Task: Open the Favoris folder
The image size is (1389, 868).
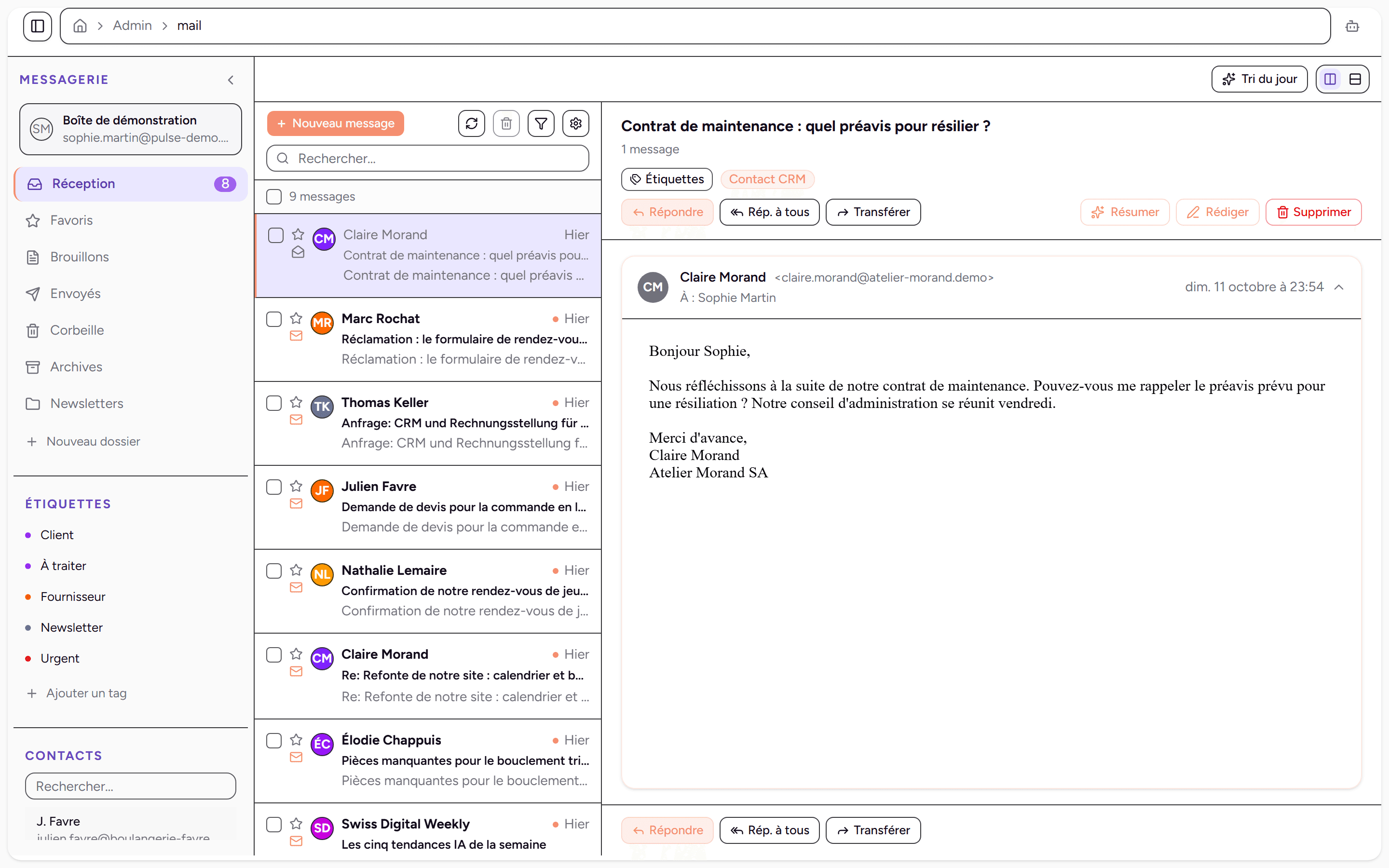Action: [130, 220]
